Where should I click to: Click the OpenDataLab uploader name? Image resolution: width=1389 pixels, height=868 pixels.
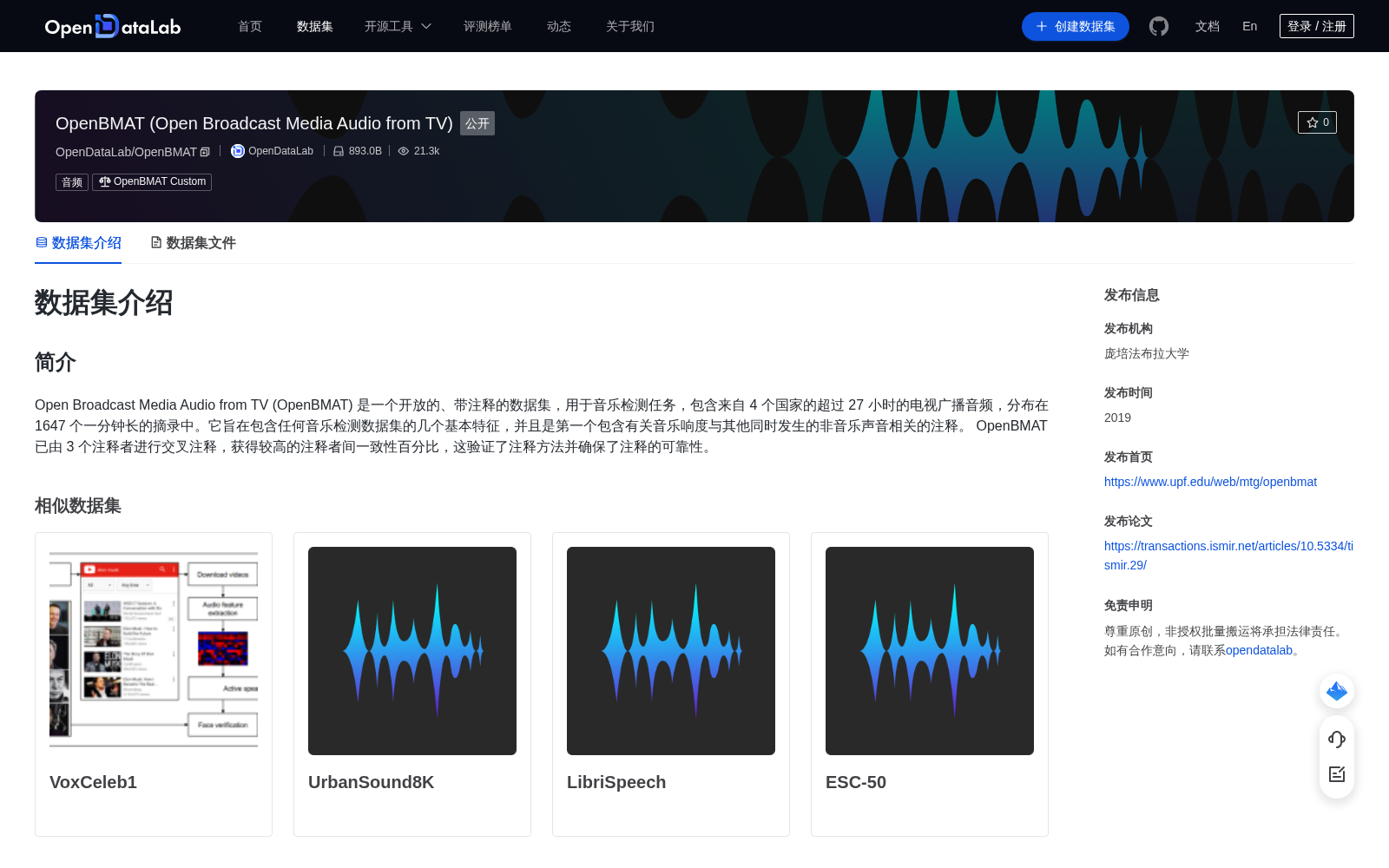280,151
